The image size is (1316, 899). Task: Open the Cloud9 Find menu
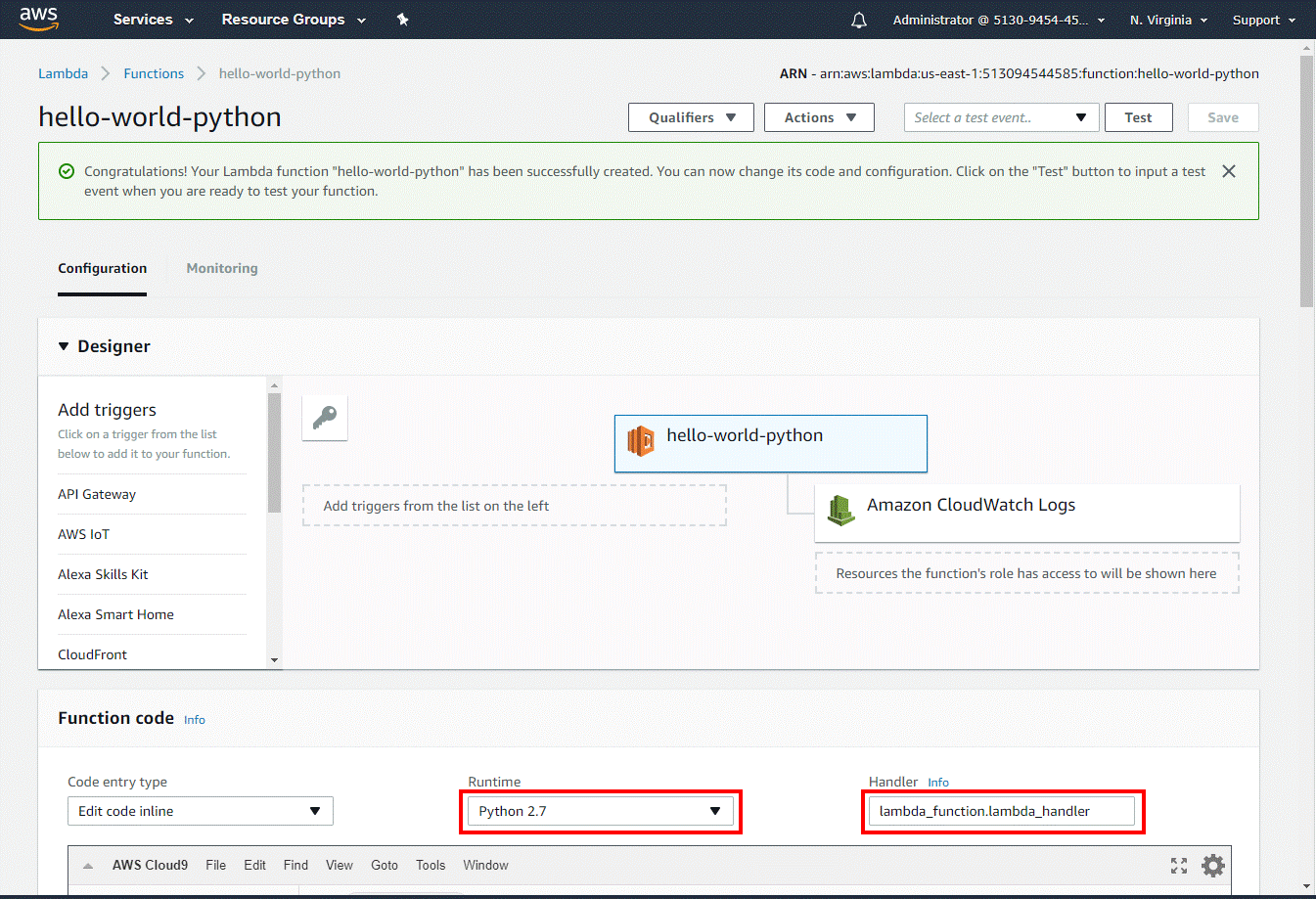(x=295, y=865)
